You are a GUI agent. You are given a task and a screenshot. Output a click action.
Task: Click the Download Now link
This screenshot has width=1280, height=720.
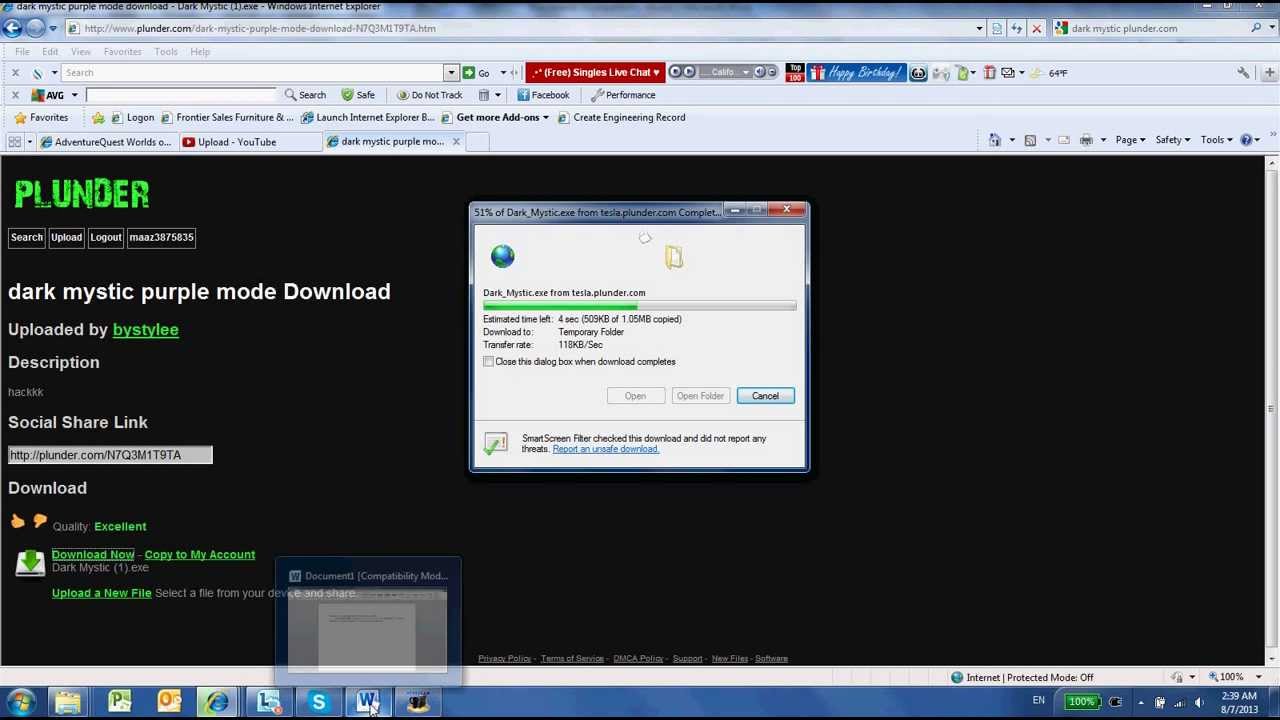(93, 554)
